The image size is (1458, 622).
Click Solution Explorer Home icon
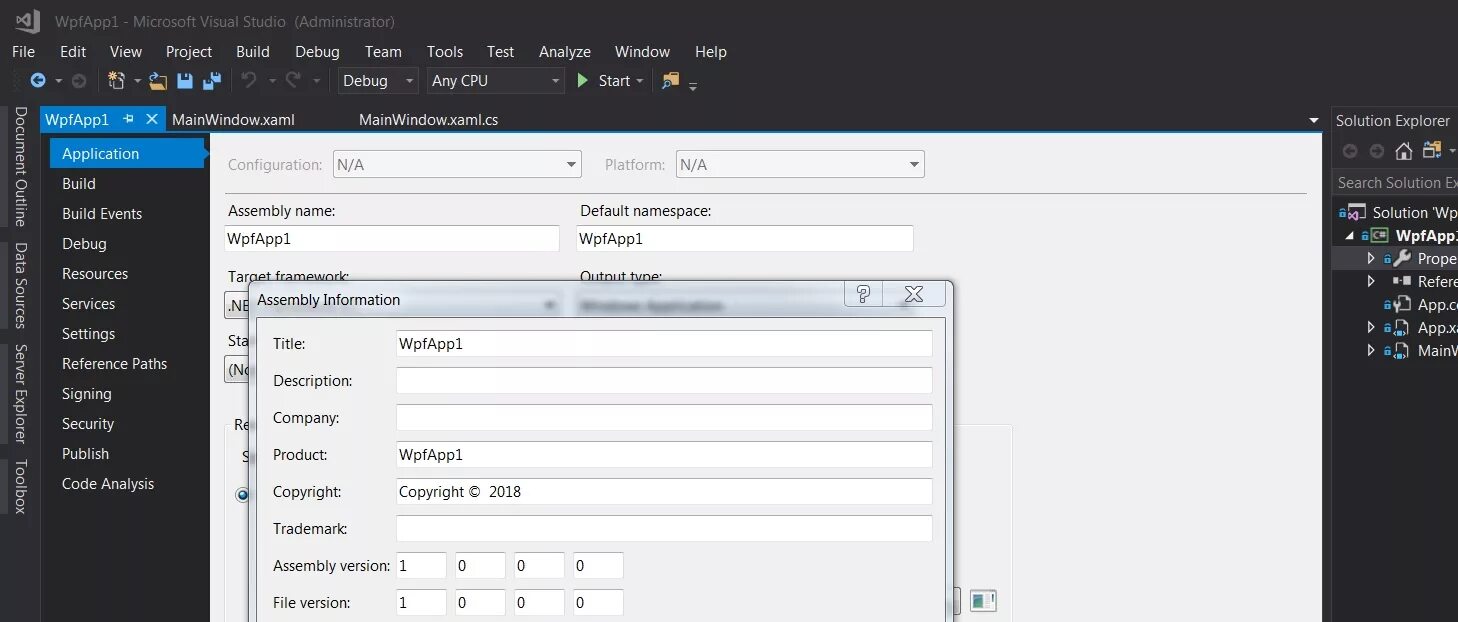pyautogui.click(x=1404, y=151)
